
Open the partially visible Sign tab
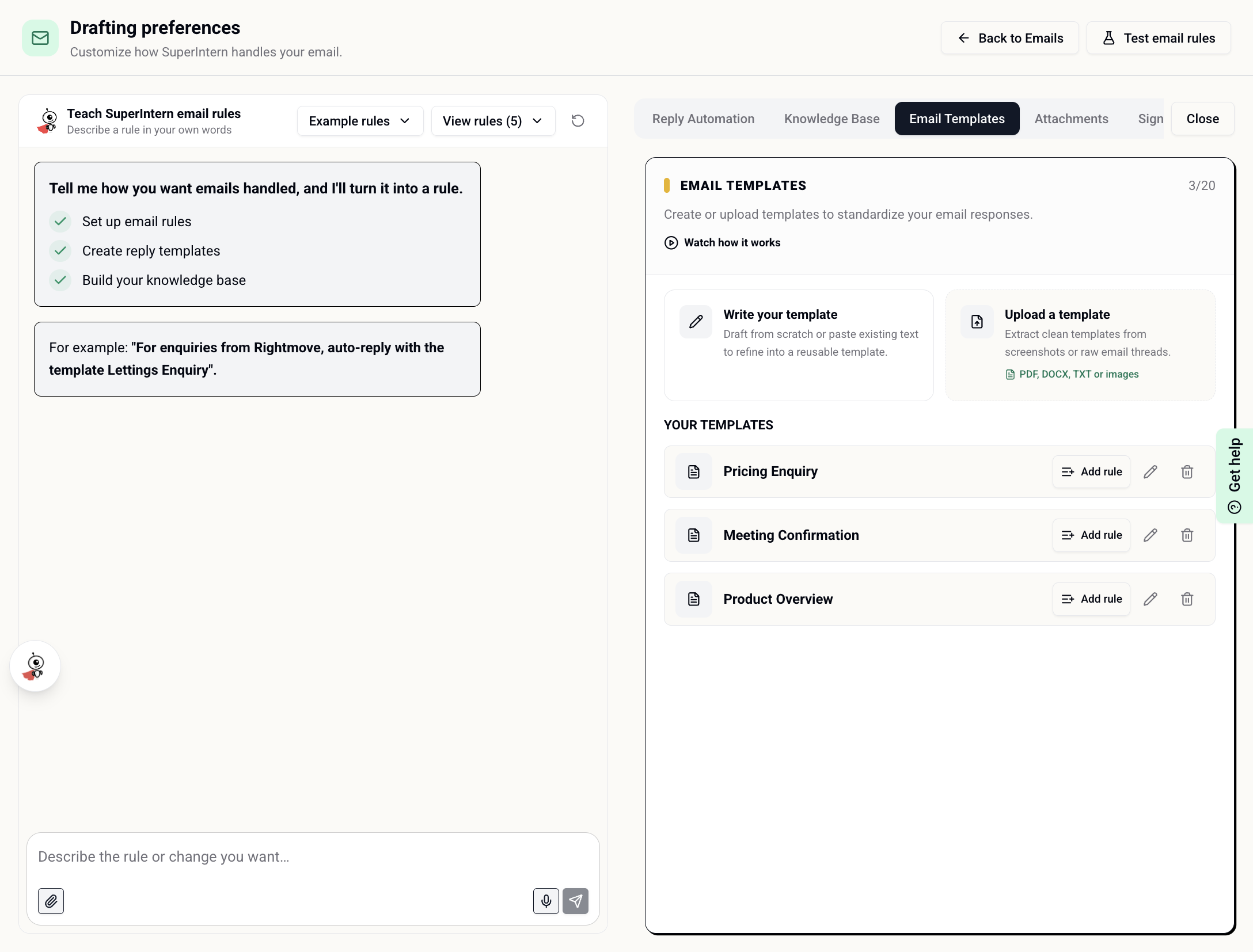click(x=1150, y=119)
